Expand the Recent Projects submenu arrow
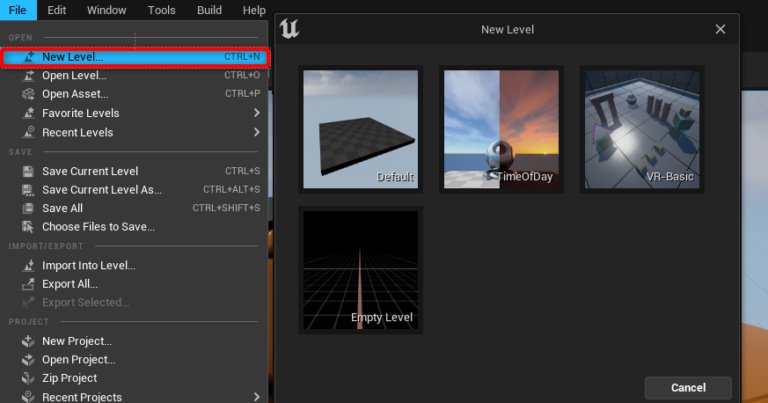 pyautogui.click(x=256, y=397)
